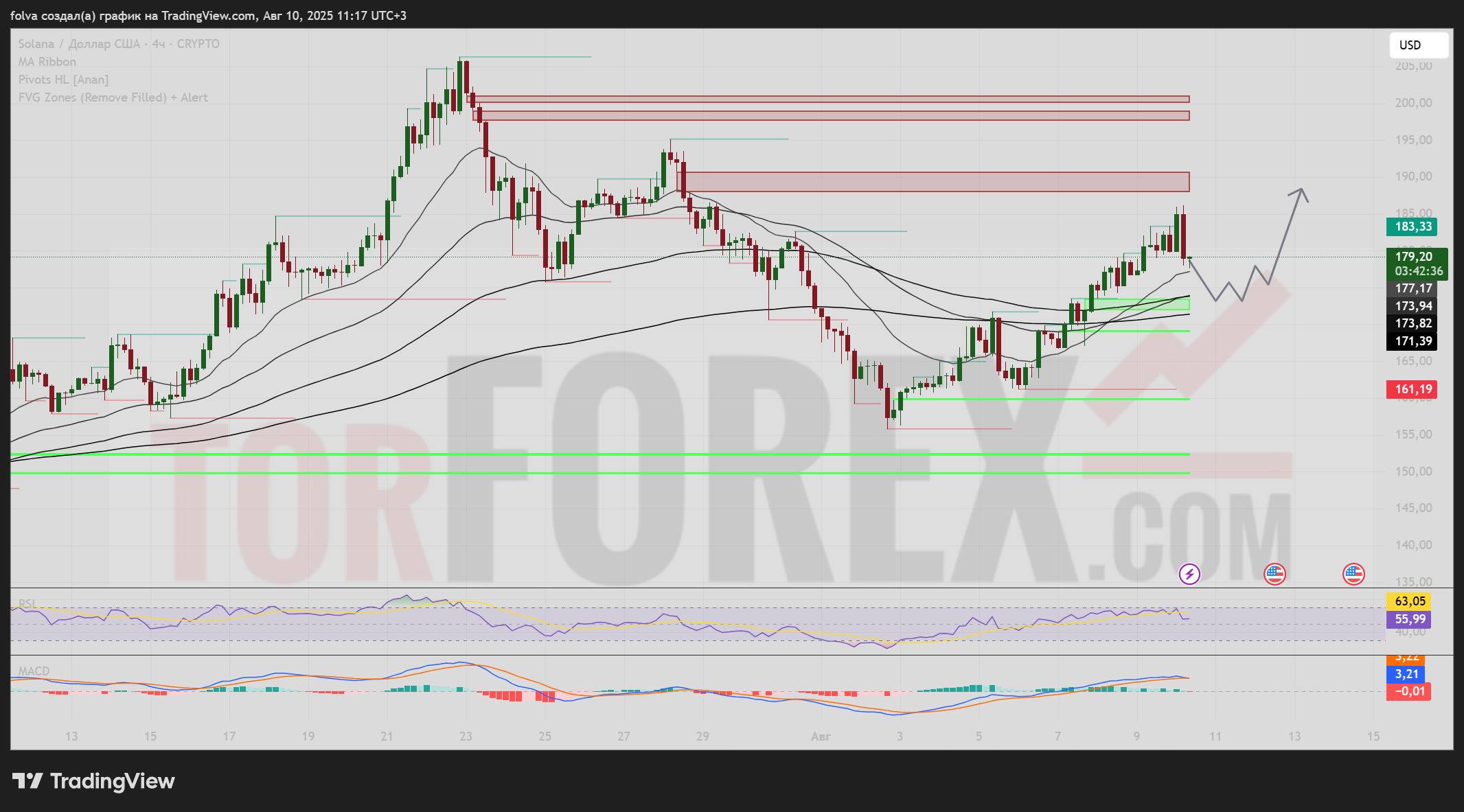Viewport: 1464px width, 812px height.
Task: Click the TradingView.com header caption text
Action: tap(208, 15)
